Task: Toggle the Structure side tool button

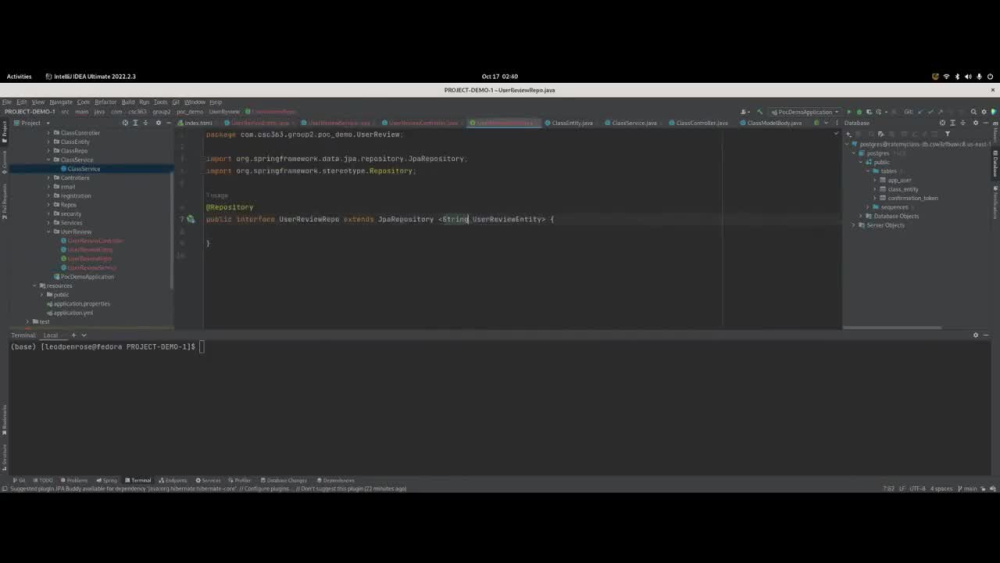Action: click(4, 458)
